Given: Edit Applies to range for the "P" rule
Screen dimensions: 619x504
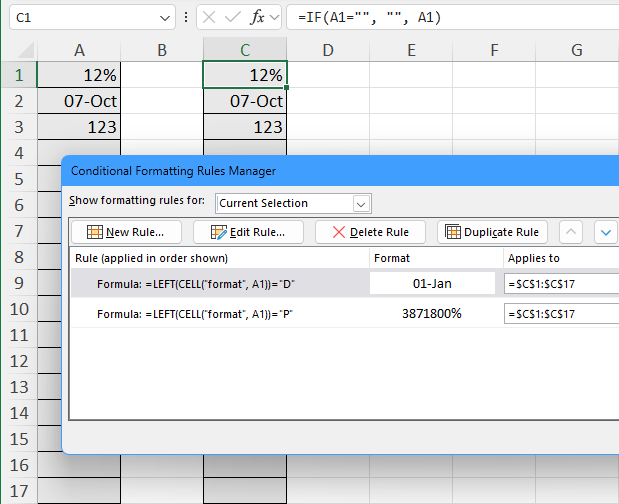Looking at the screenshot, I should (x=562, y=314).
